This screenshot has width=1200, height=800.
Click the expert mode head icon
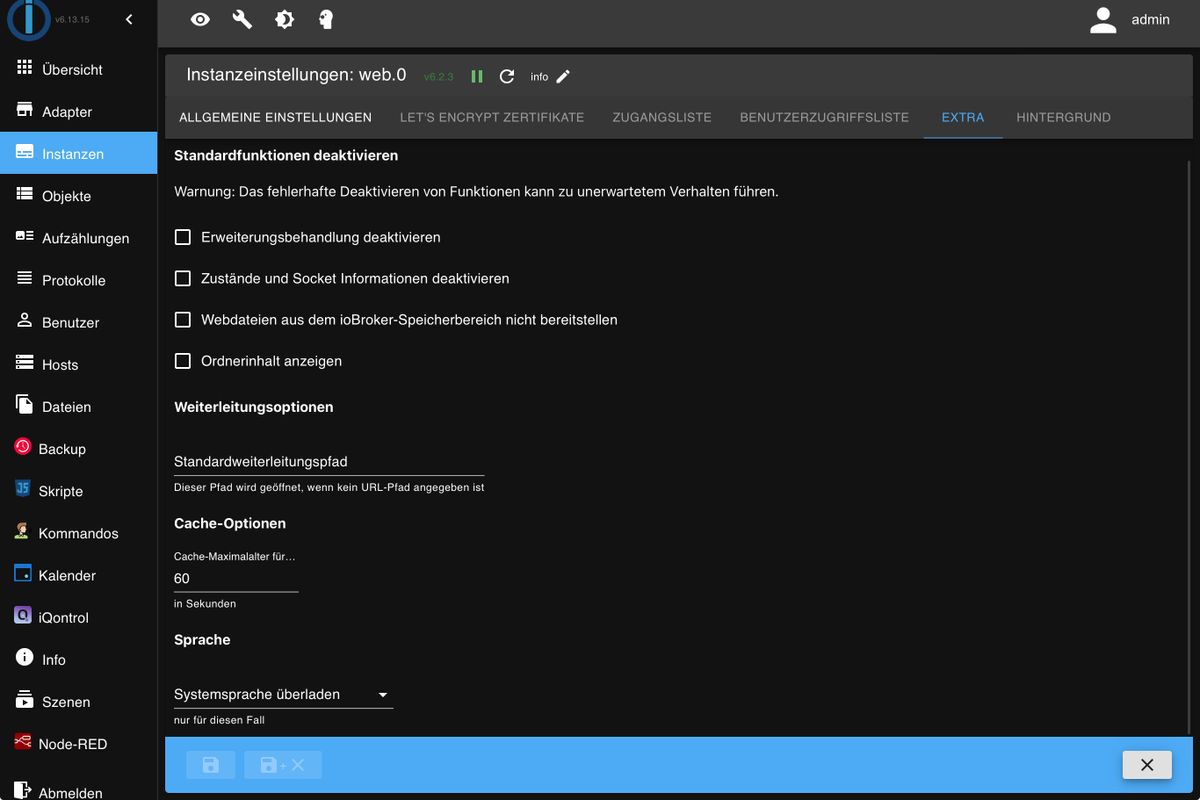(326, 19)
